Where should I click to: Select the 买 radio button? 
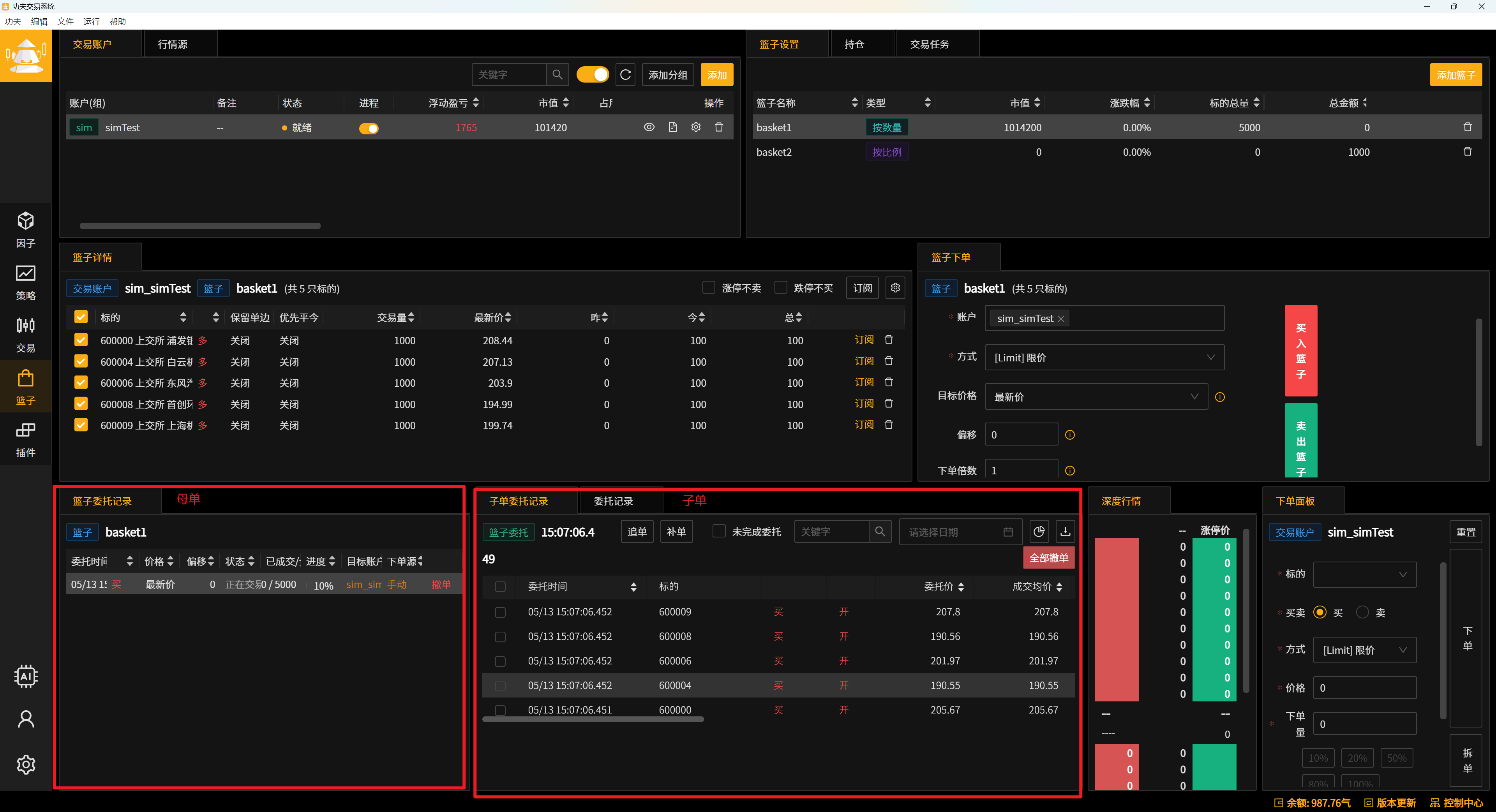tap(1320, 612)
